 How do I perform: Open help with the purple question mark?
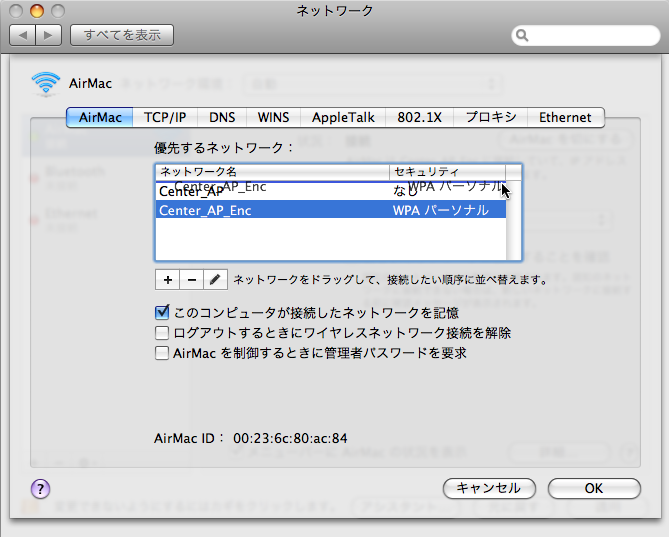click(x=41, y=489)
